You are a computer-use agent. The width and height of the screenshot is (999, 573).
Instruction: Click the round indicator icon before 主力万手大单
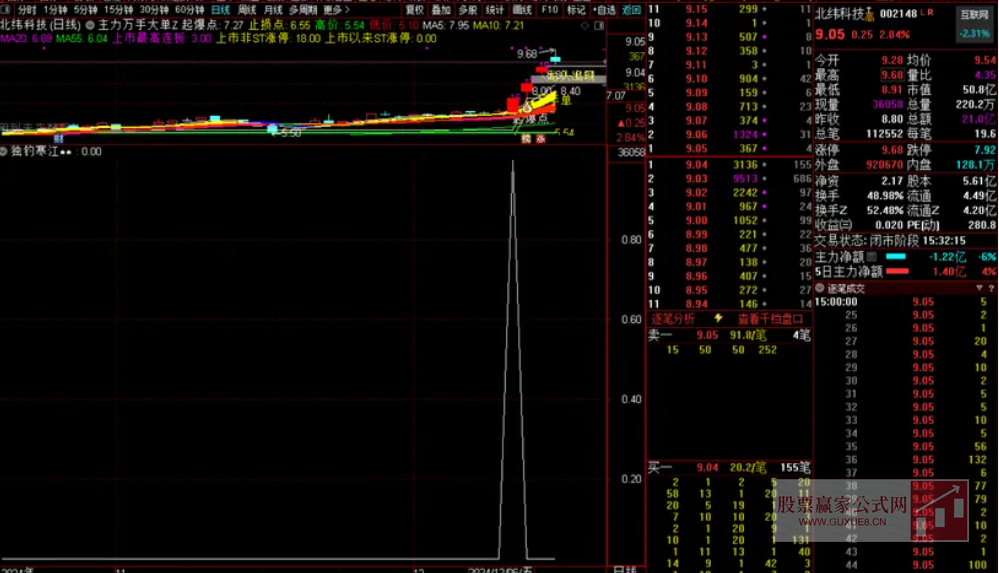(x=91, y=23)
